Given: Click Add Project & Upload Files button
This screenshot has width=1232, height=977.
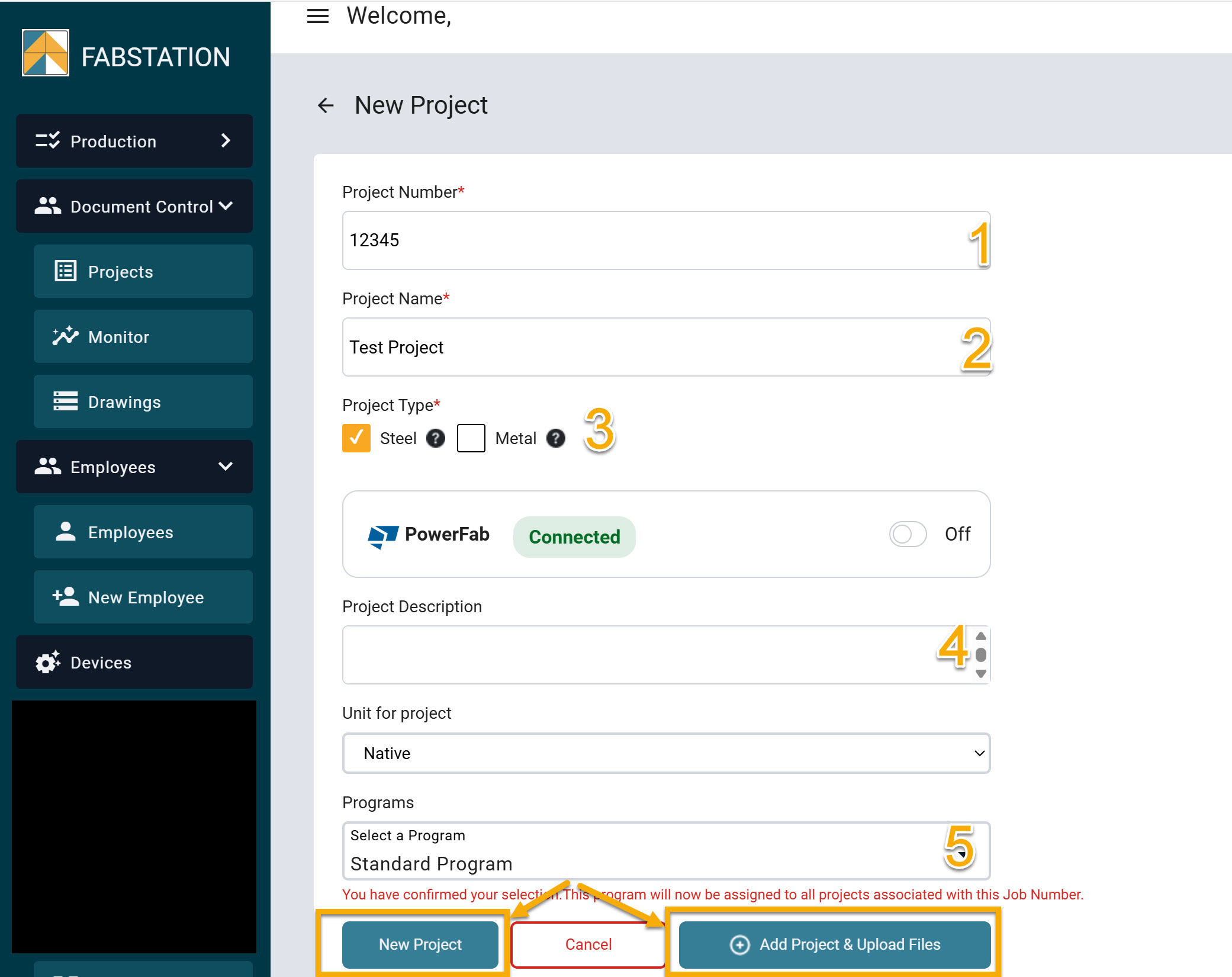Looking at the screenshot, I should [834, 944].
